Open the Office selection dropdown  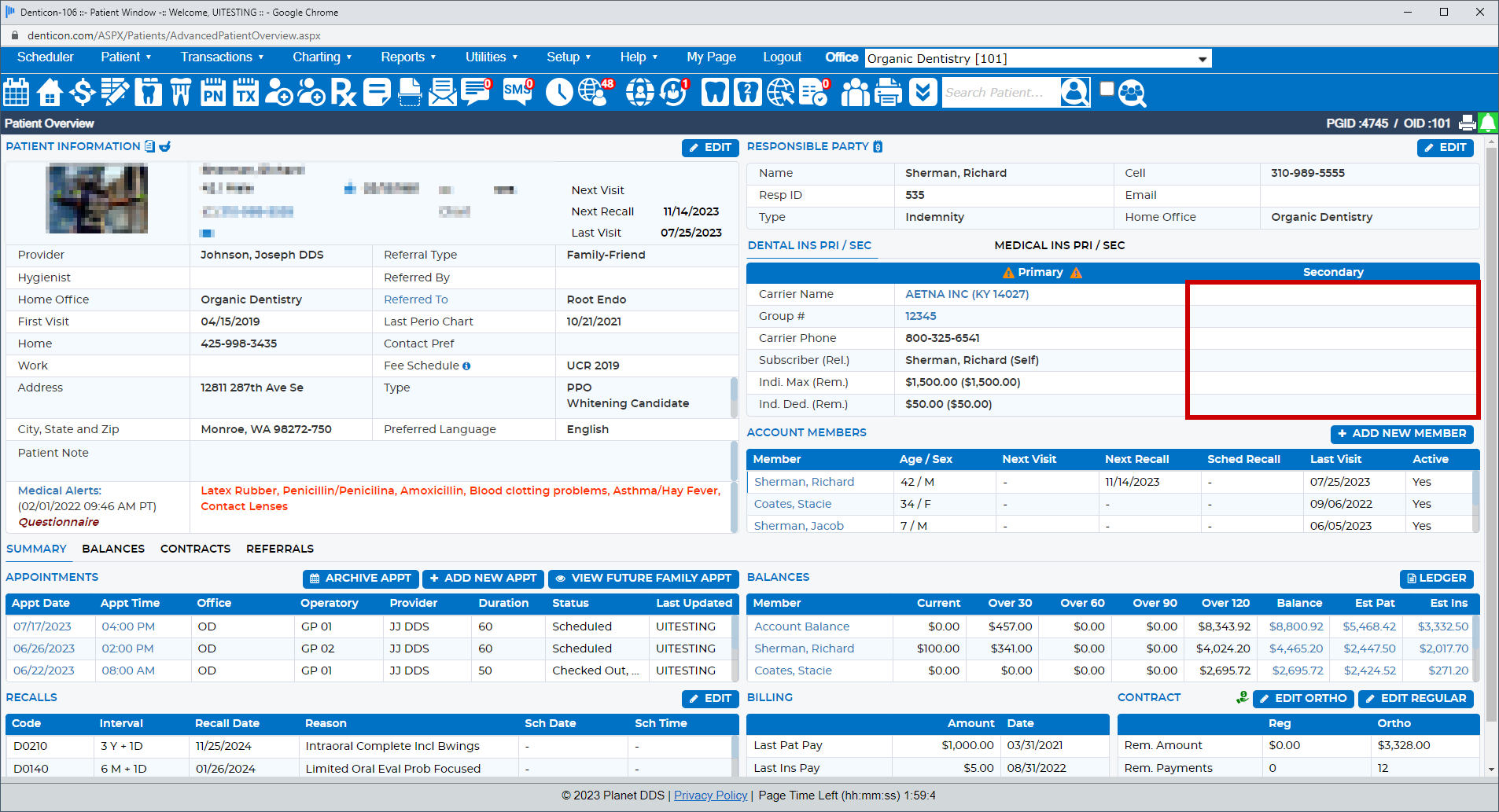click(1037, 59)
